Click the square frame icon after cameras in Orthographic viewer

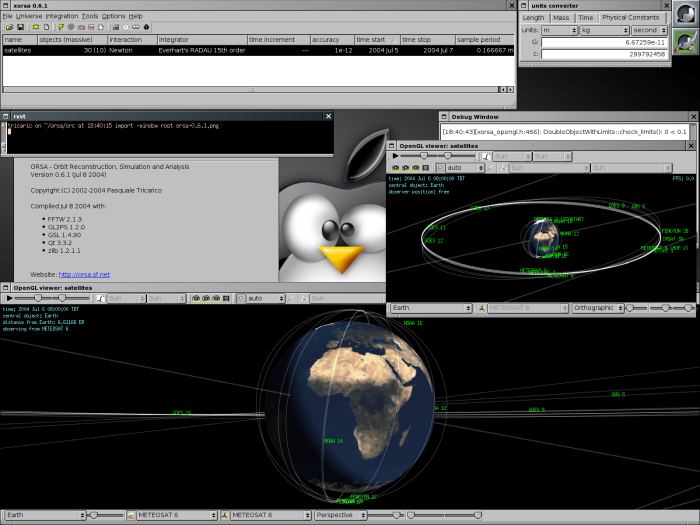[426, 168]
